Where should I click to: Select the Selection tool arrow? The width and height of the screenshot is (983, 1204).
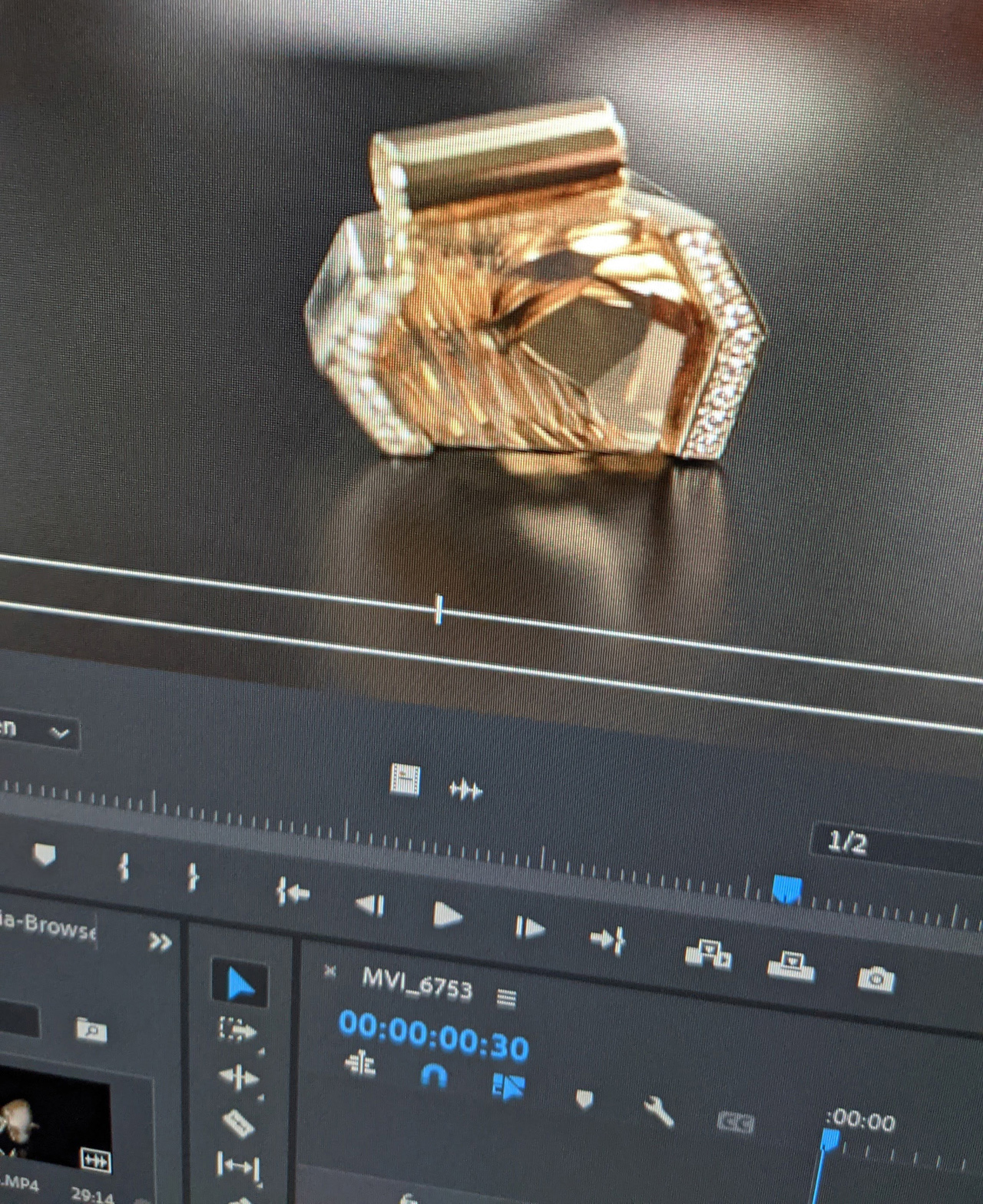[x=240, y=983]
